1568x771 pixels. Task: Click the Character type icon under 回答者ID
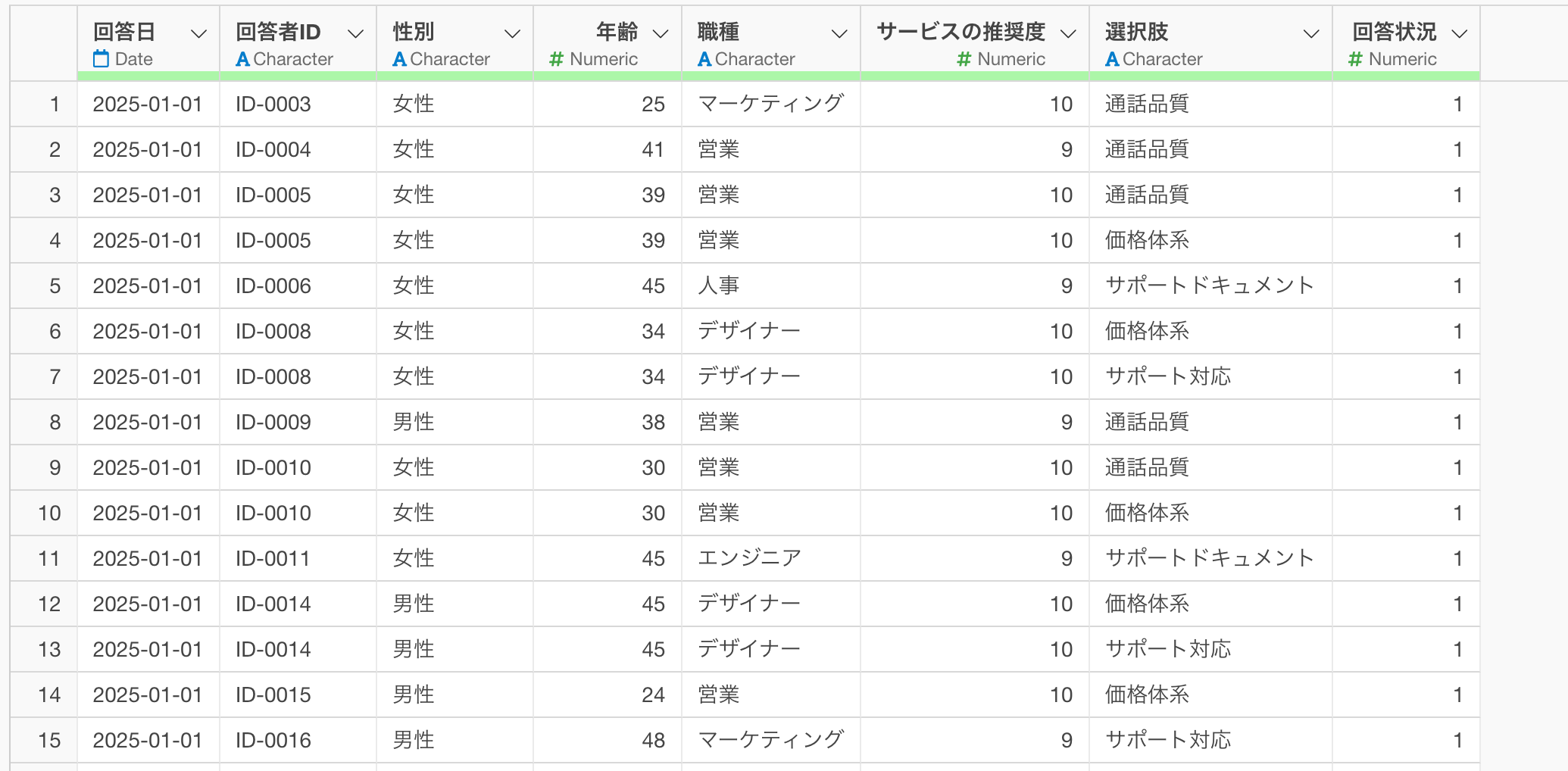(x=242, y=59)
